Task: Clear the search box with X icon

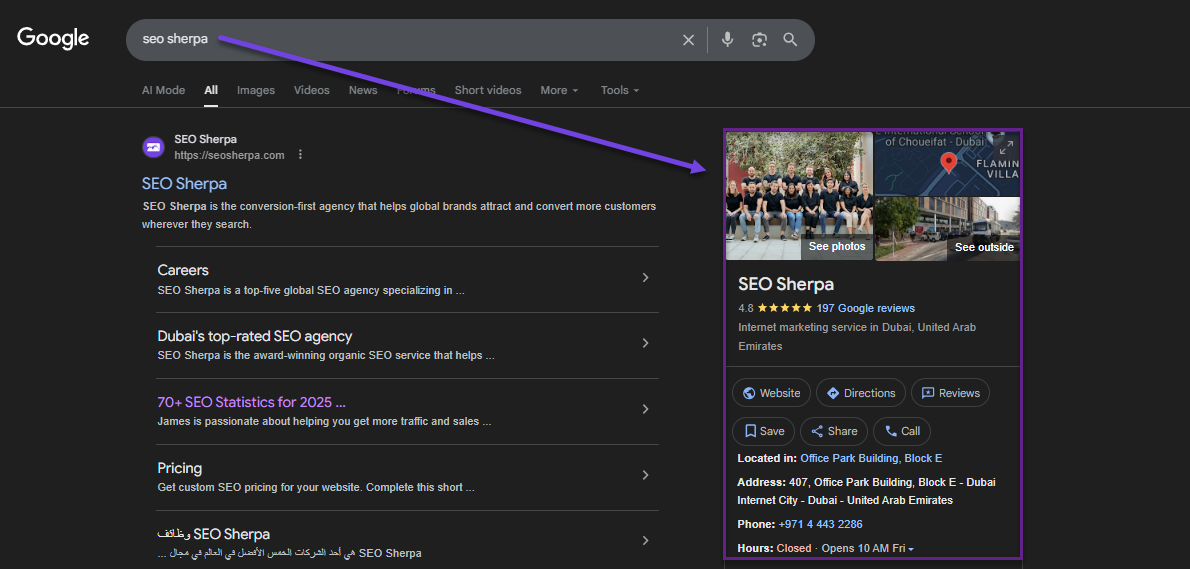Action: 688,40
